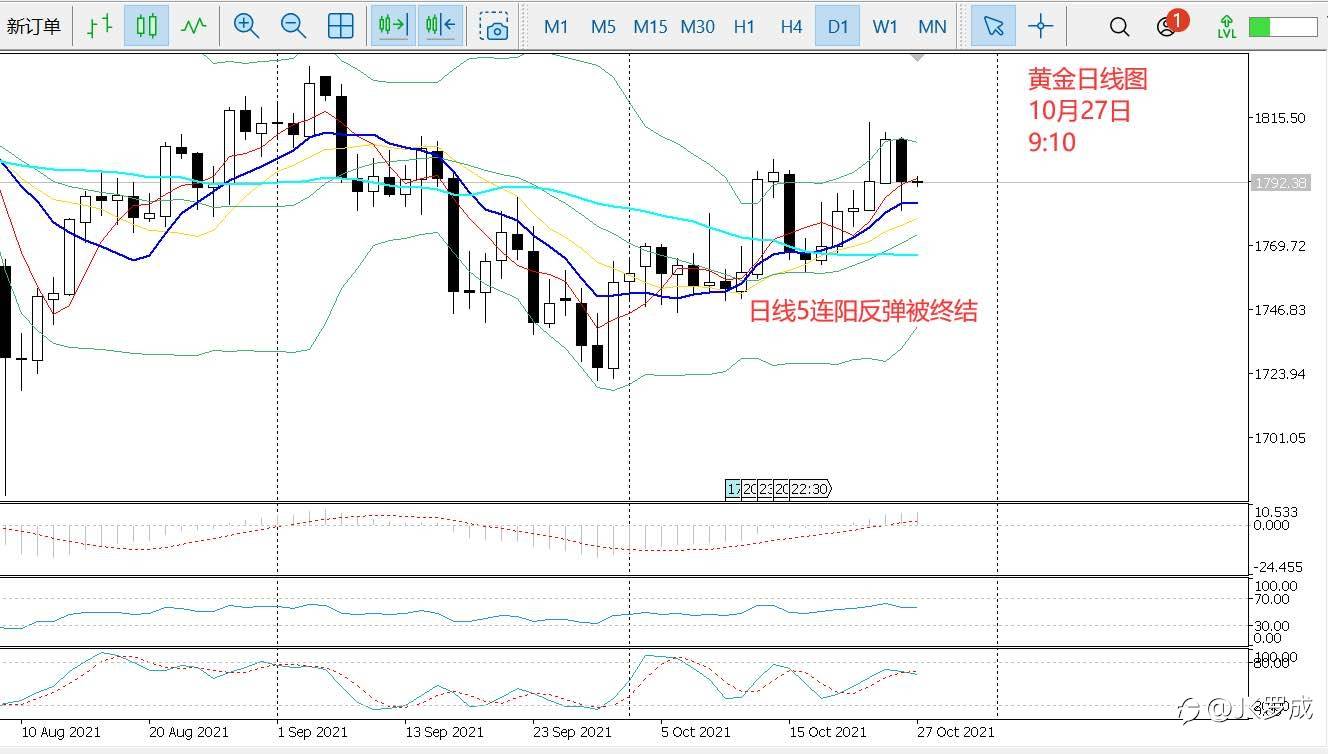Select the 10月27日 text label
The width and height of the screenshot is (1328, 754).
click(x=1080, y=110)
